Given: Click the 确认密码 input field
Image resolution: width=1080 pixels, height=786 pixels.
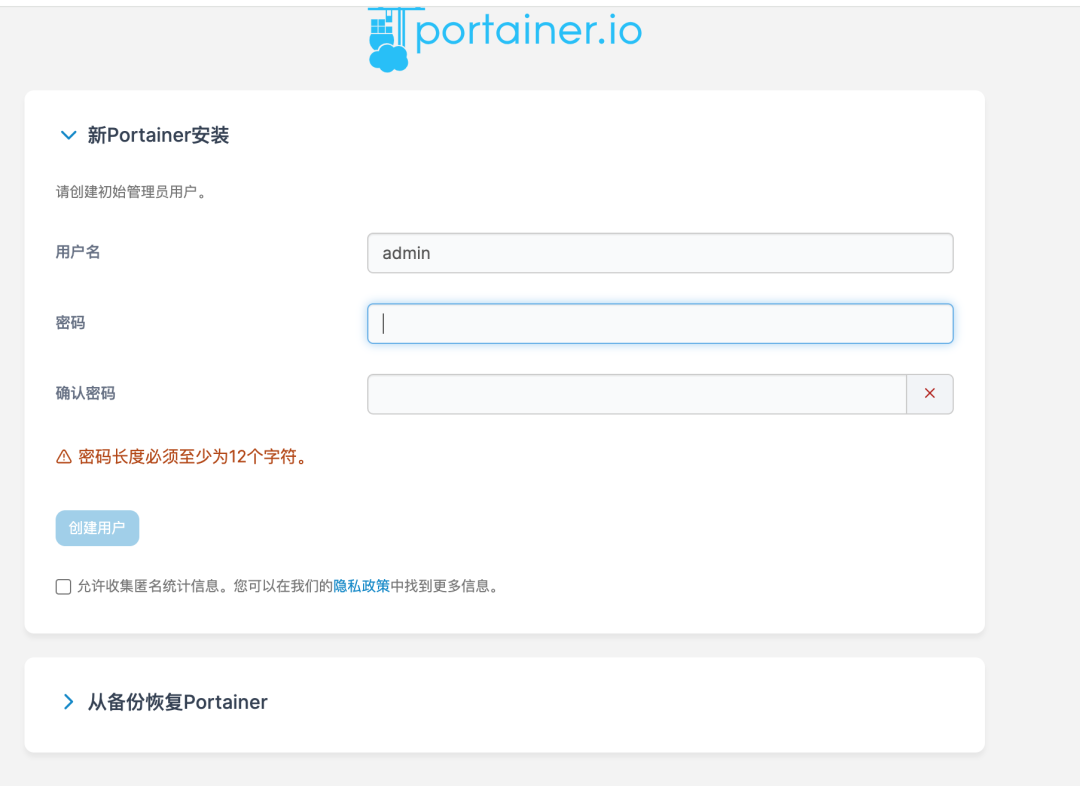Looking at the screenshot, I should [636, 394].
